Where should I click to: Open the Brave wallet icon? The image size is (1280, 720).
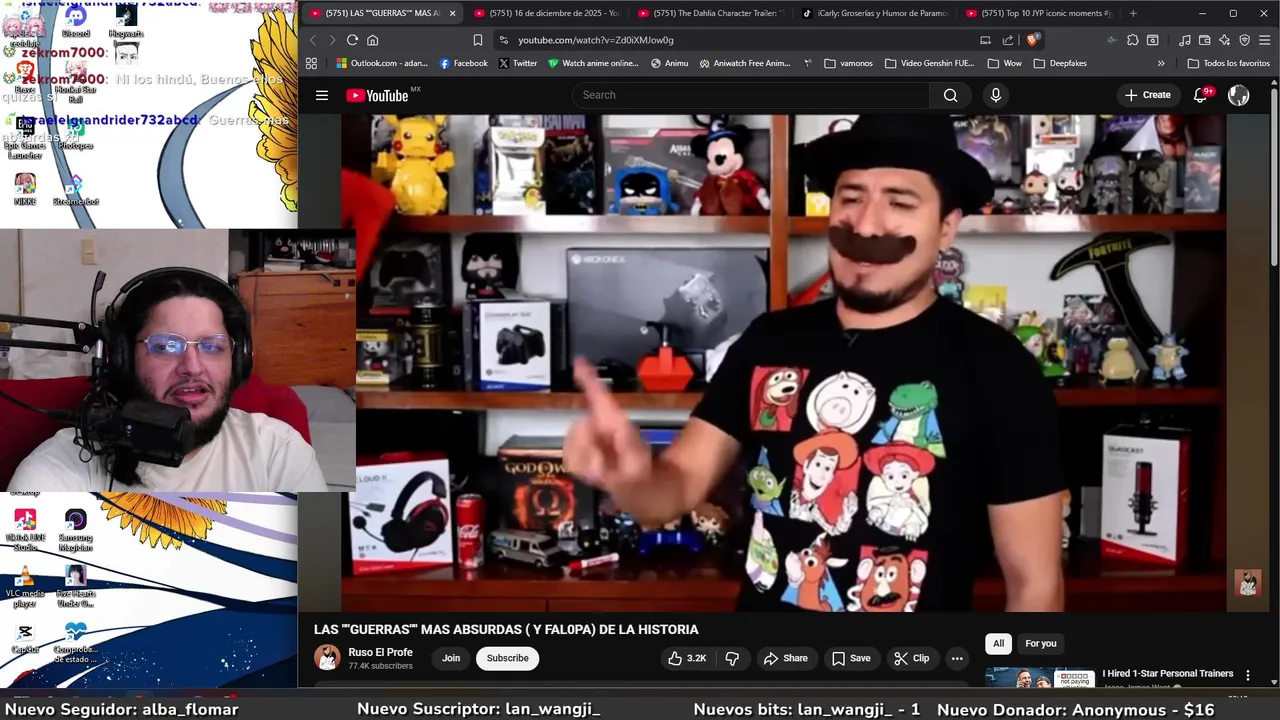1205,40
